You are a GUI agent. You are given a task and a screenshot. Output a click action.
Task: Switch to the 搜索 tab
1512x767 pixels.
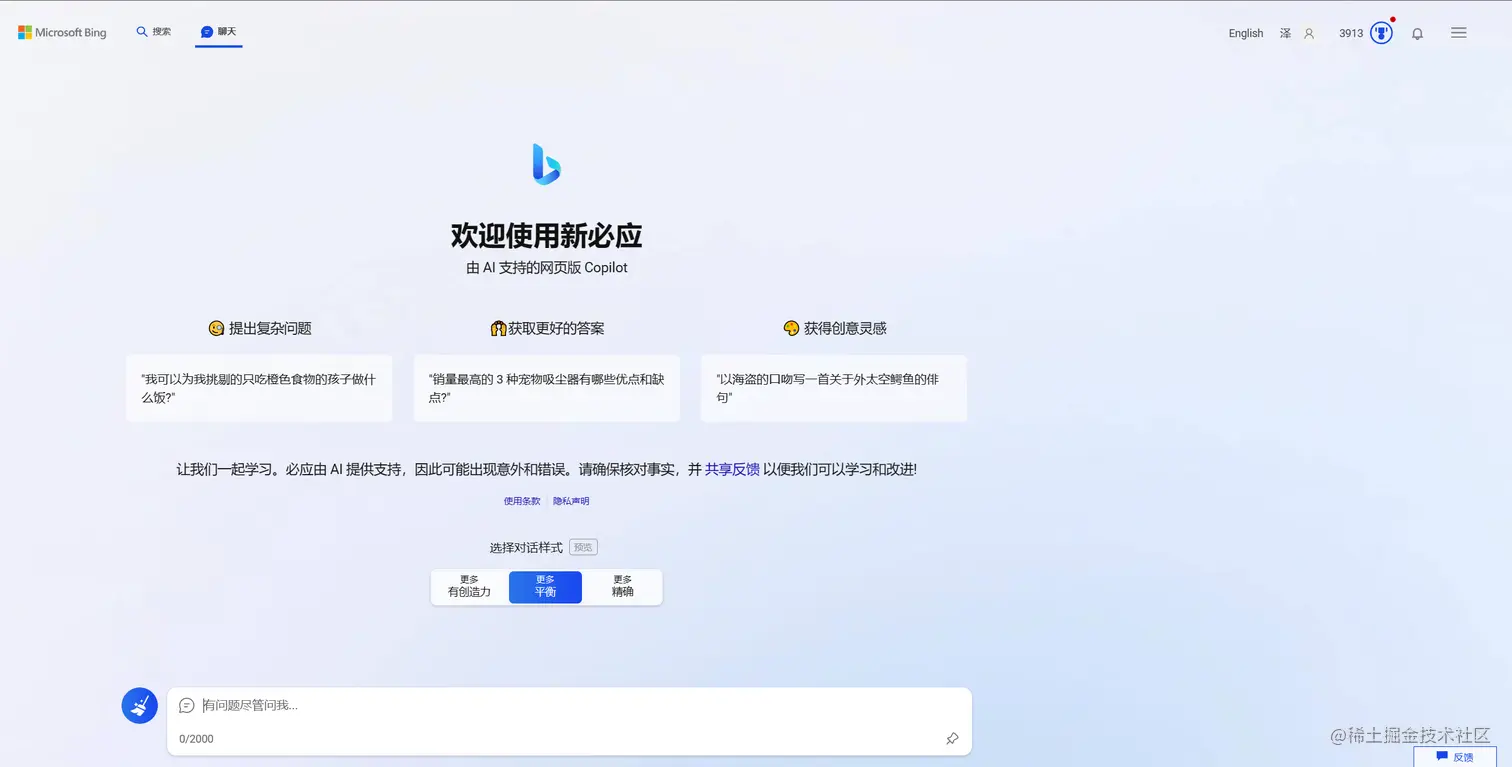[154, 32]
